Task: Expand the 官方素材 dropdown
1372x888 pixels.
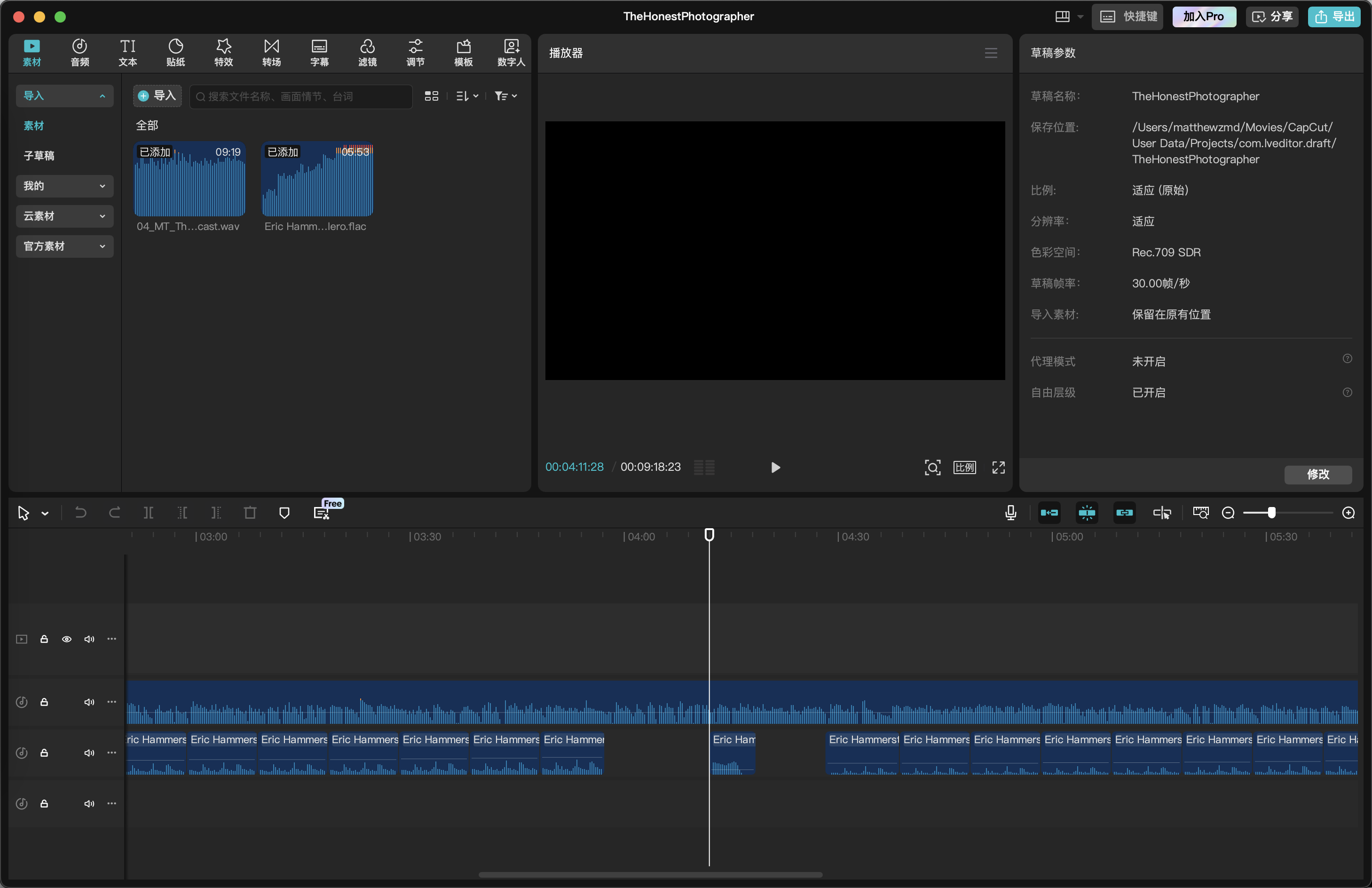Action: 64,246
